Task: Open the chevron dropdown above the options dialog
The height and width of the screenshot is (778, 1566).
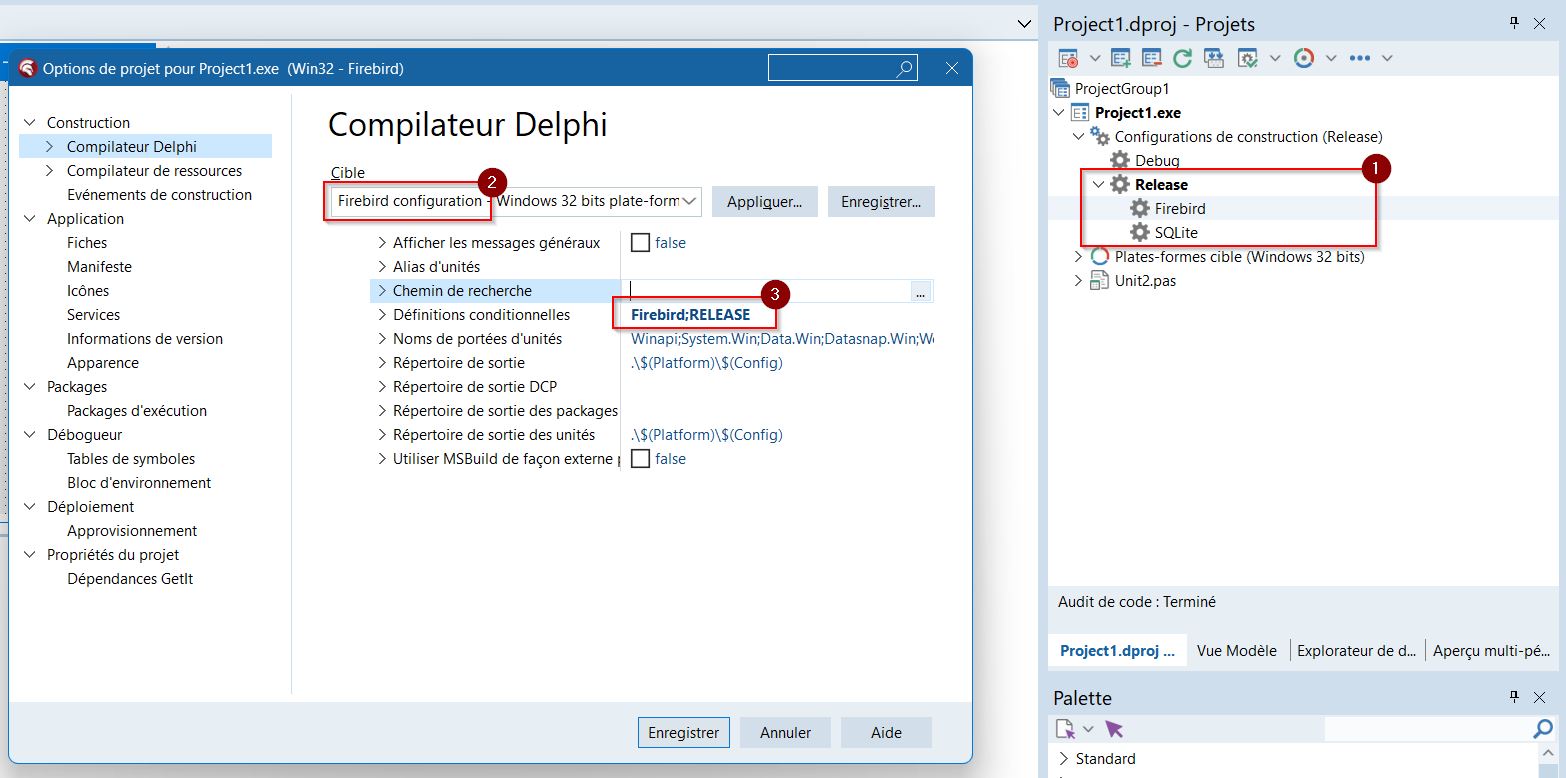Action: point(1024,23)
